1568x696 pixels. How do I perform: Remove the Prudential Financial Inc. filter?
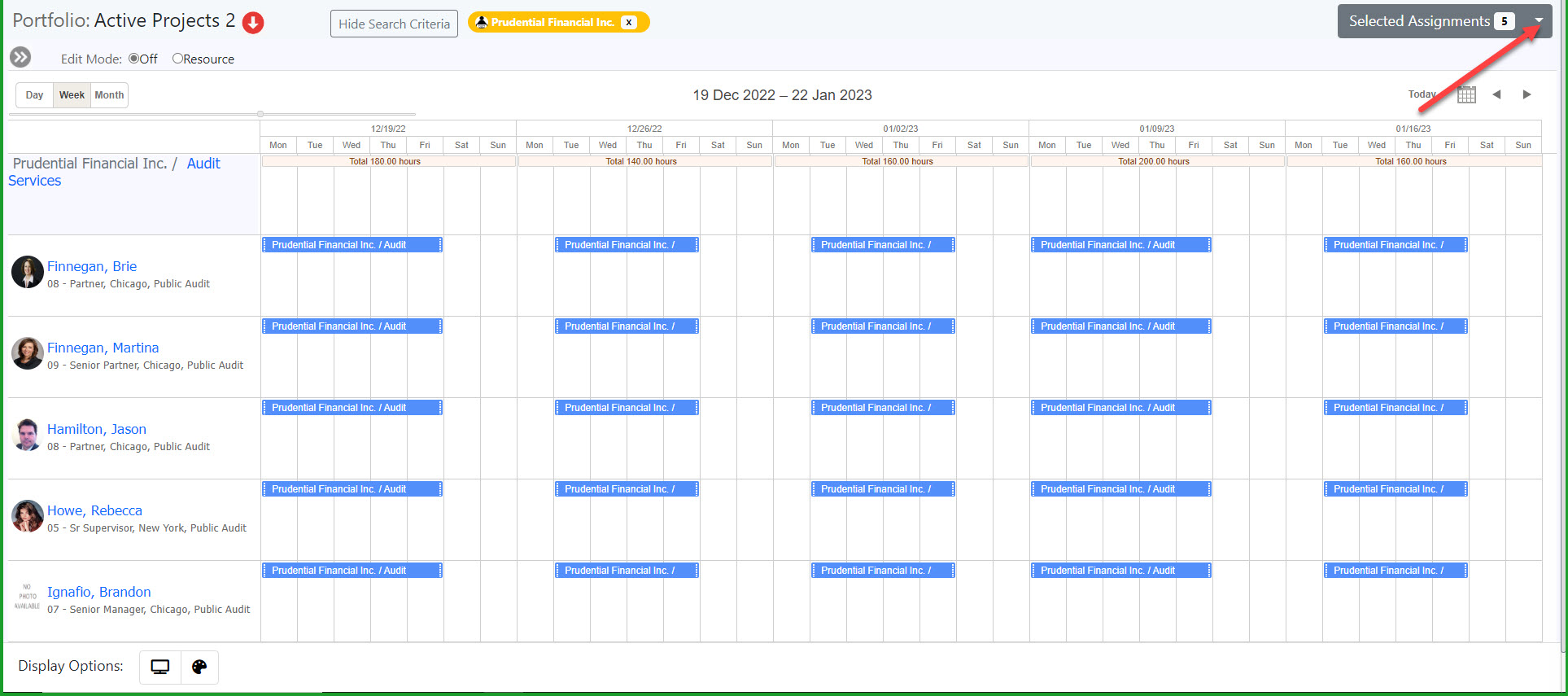tap(628, 23)
